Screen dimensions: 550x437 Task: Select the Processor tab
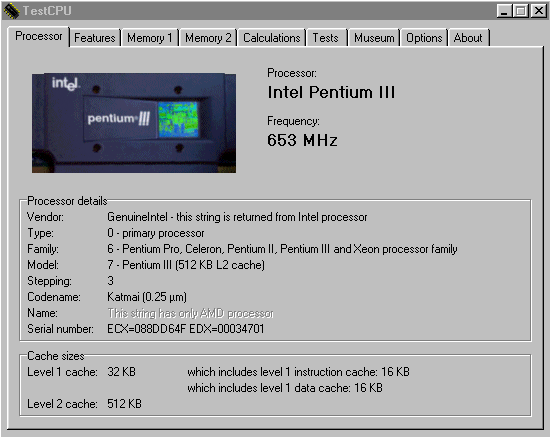[x=39, y=36]
